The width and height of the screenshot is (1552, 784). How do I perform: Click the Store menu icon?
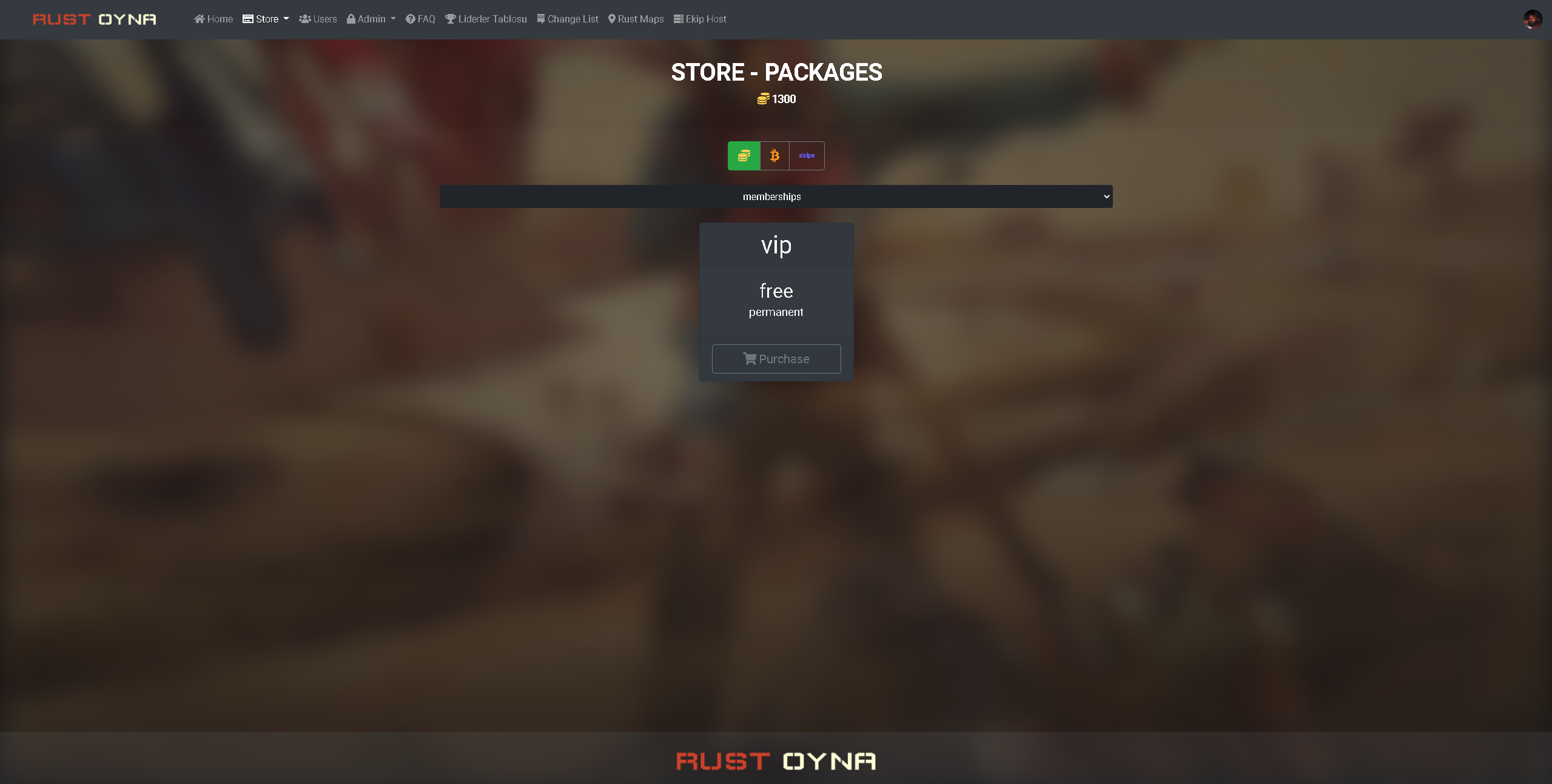click(x=247, y=19)
